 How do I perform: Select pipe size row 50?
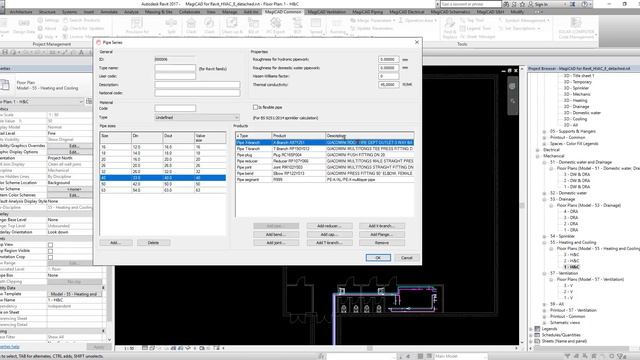click(x=163, y=184)
